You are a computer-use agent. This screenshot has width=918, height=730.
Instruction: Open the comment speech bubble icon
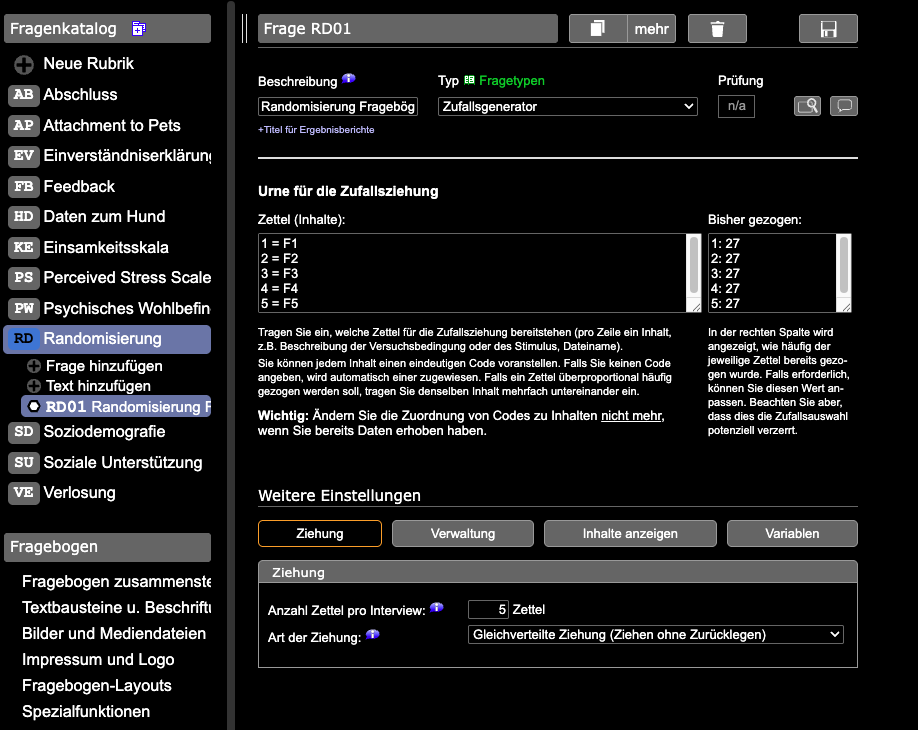[844, 106]
